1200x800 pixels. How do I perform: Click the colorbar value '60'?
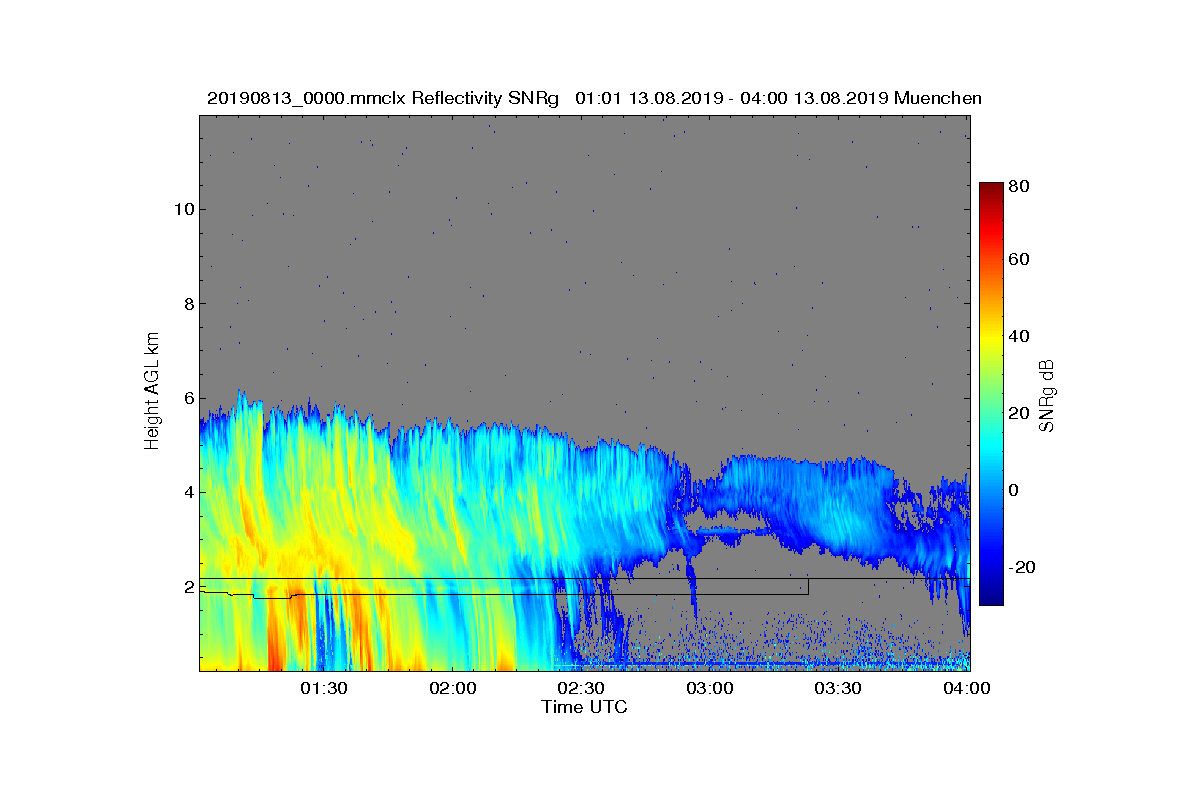[1020, 260]
